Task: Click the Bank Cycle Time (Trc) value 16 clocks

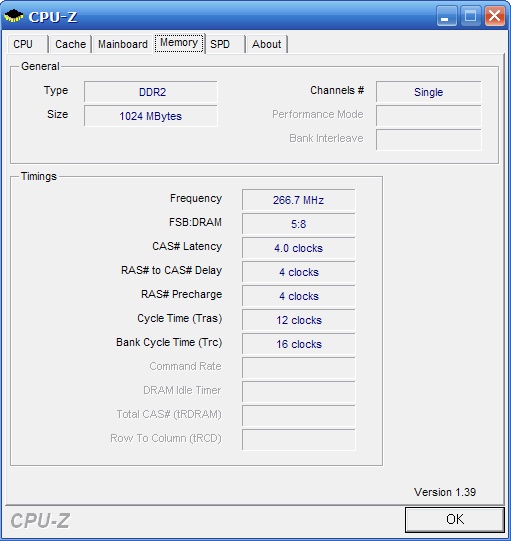Action: coord(298,344)
